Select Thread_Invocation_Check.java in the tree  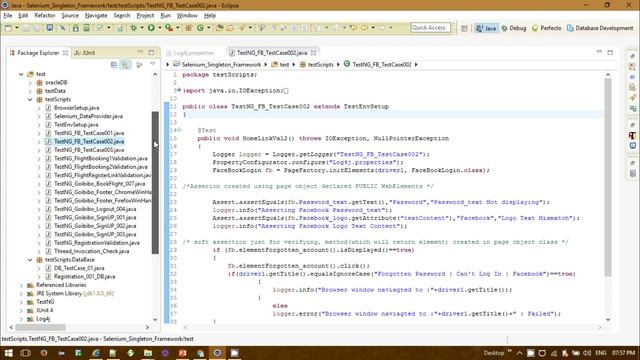pos(91,251)
